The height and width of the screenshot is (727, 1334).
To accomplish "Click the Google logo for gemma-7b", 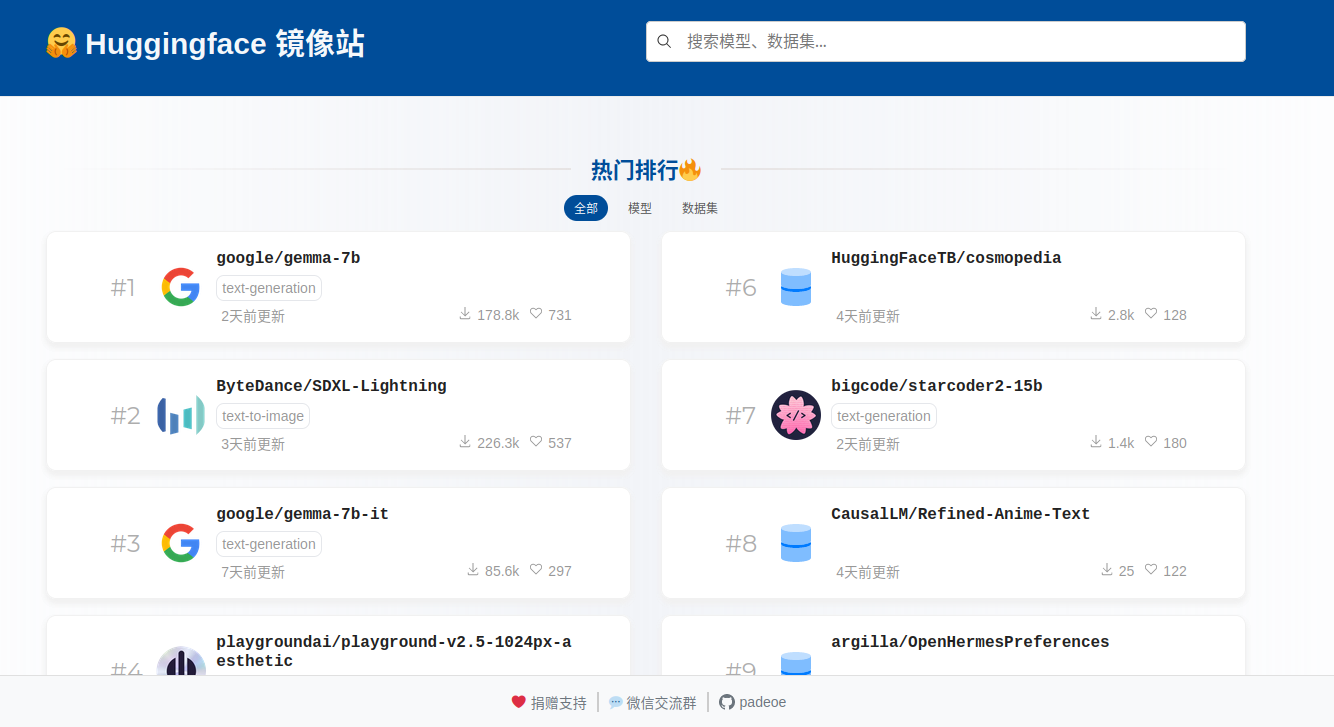I will pos(181,287).
